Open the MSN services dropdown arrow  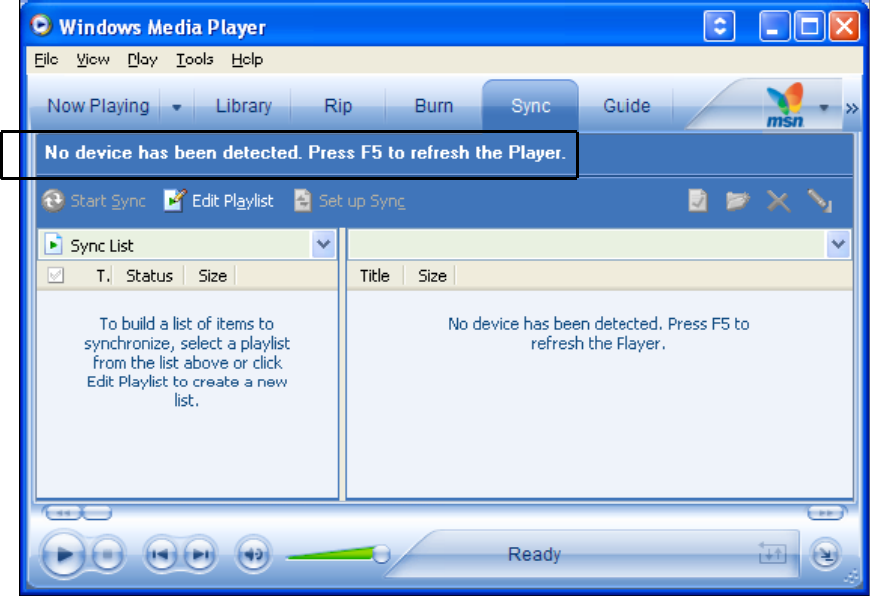coord(824,107)
